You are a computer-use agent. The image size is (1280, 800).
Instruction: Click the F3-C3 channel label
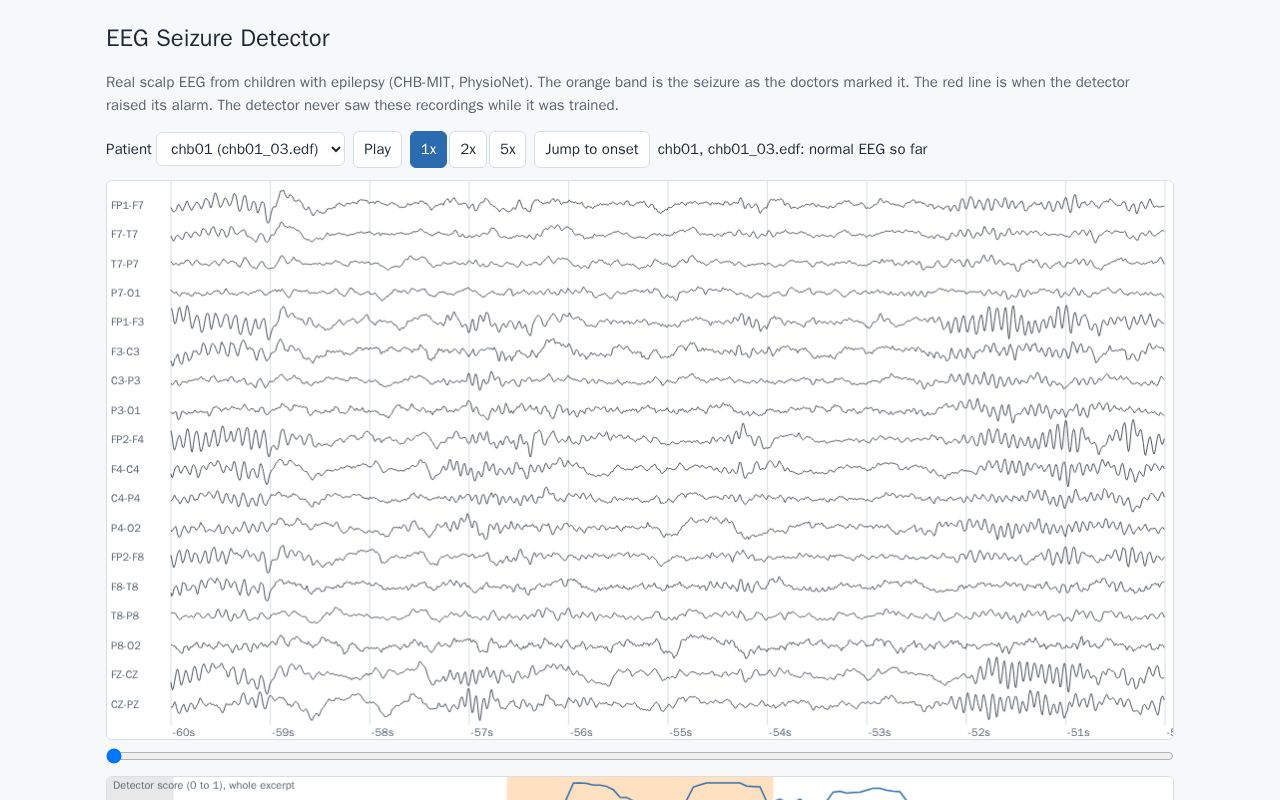pos(125,352)
